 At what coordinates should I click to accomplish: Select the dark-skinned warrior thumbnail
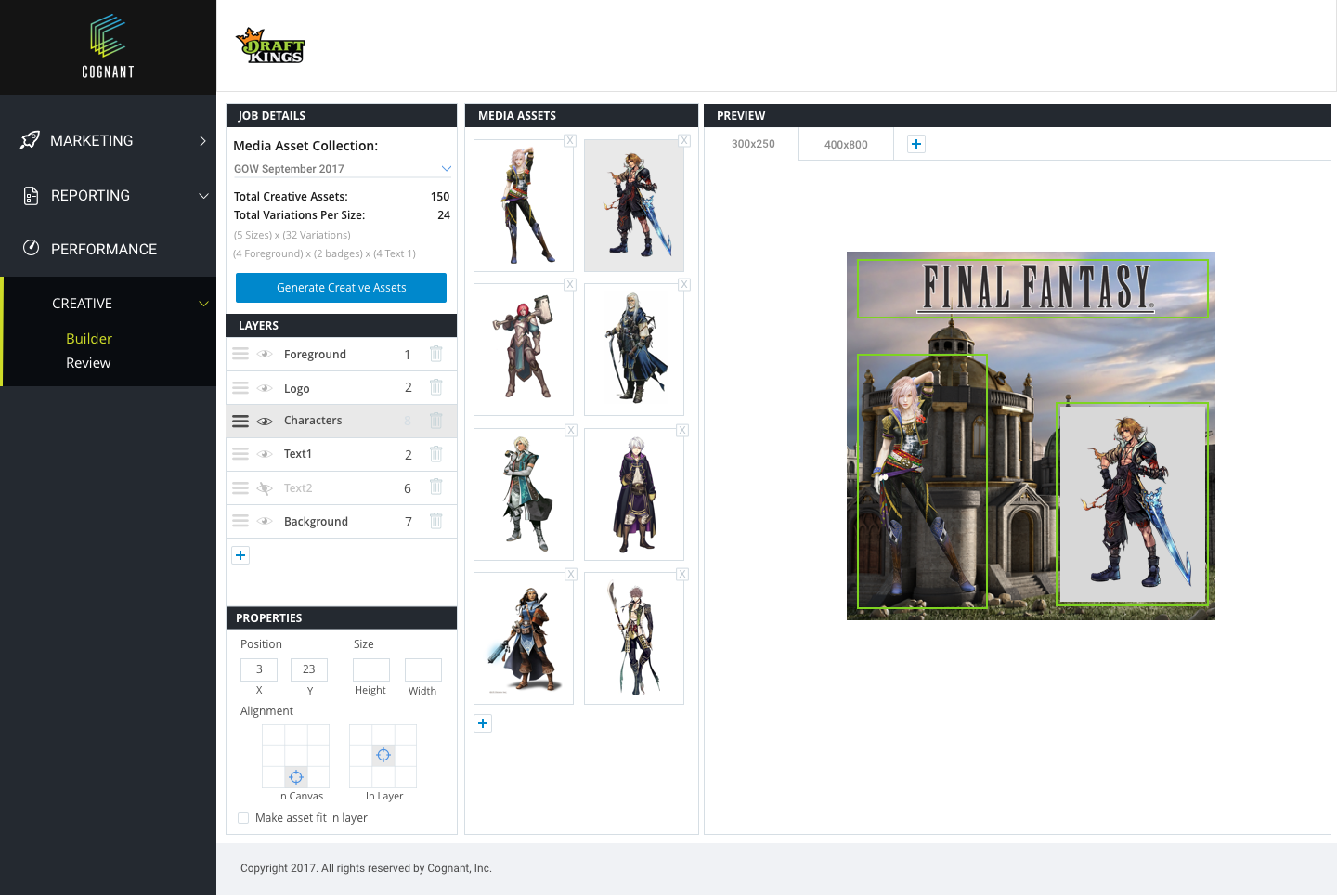524,638
